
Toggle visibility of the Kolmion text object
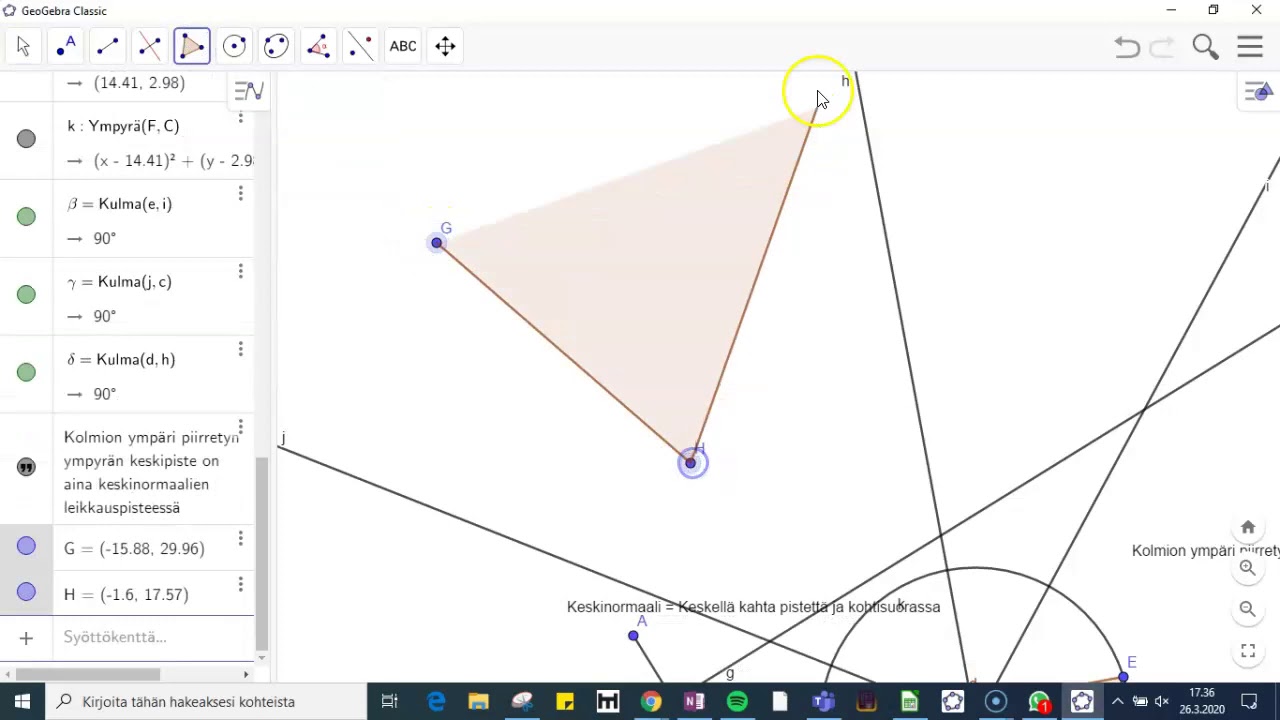pos(26,467)
